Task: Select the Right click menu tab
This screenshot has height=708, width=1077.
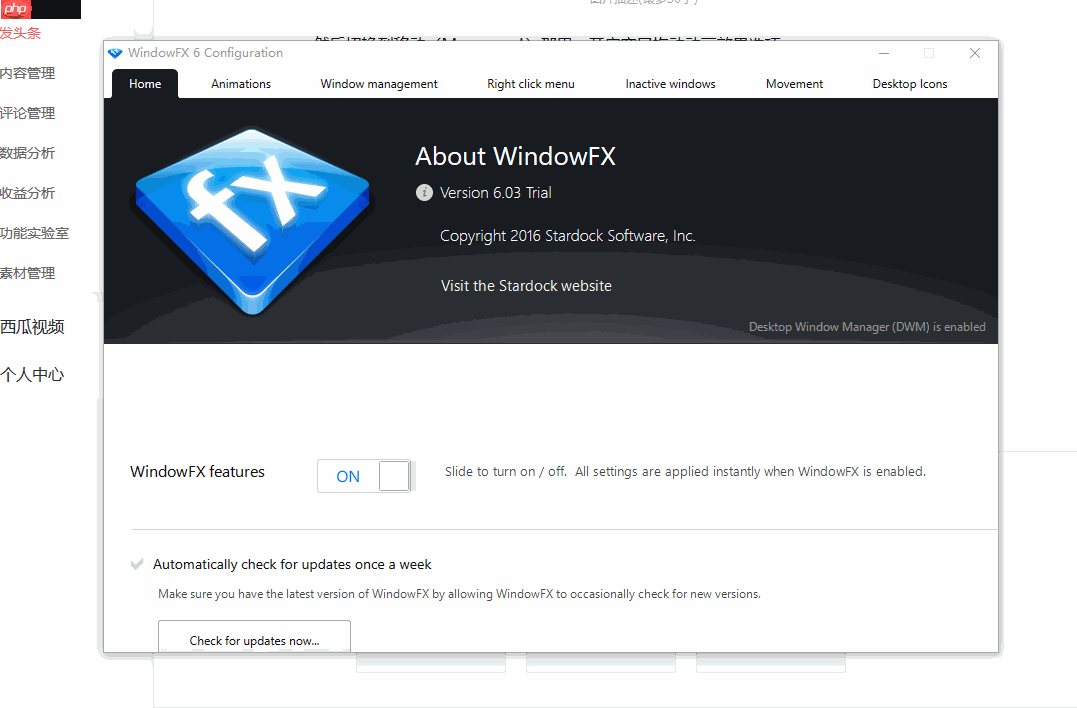Action: click(530, 84)
